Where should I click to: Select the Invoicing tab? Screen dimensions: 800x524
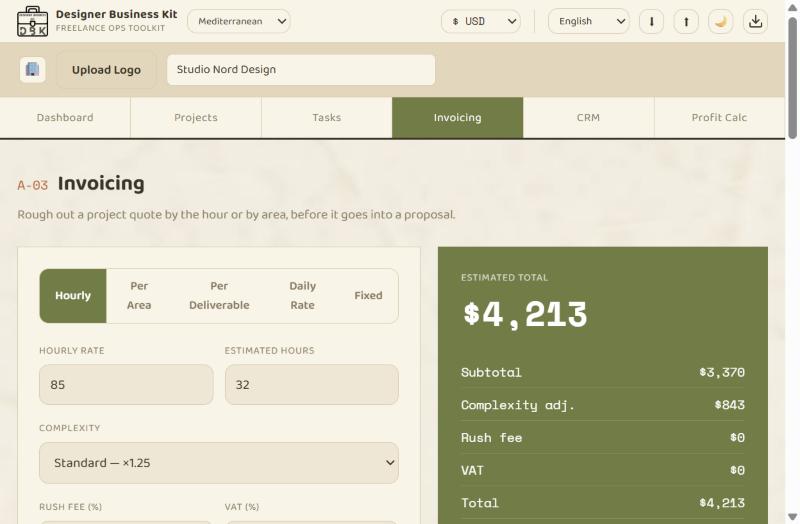[458, 118]
